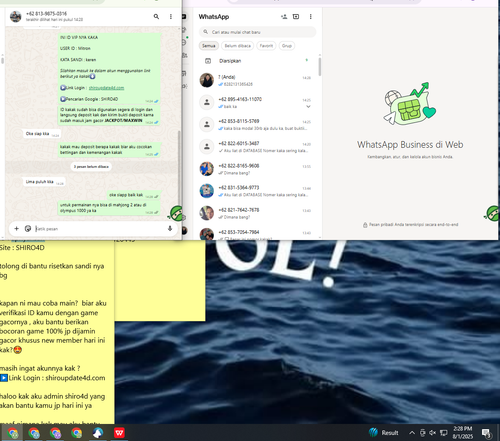
Task: Click the profile photo of the (Anda) chat
Action: tap(207, 80)
